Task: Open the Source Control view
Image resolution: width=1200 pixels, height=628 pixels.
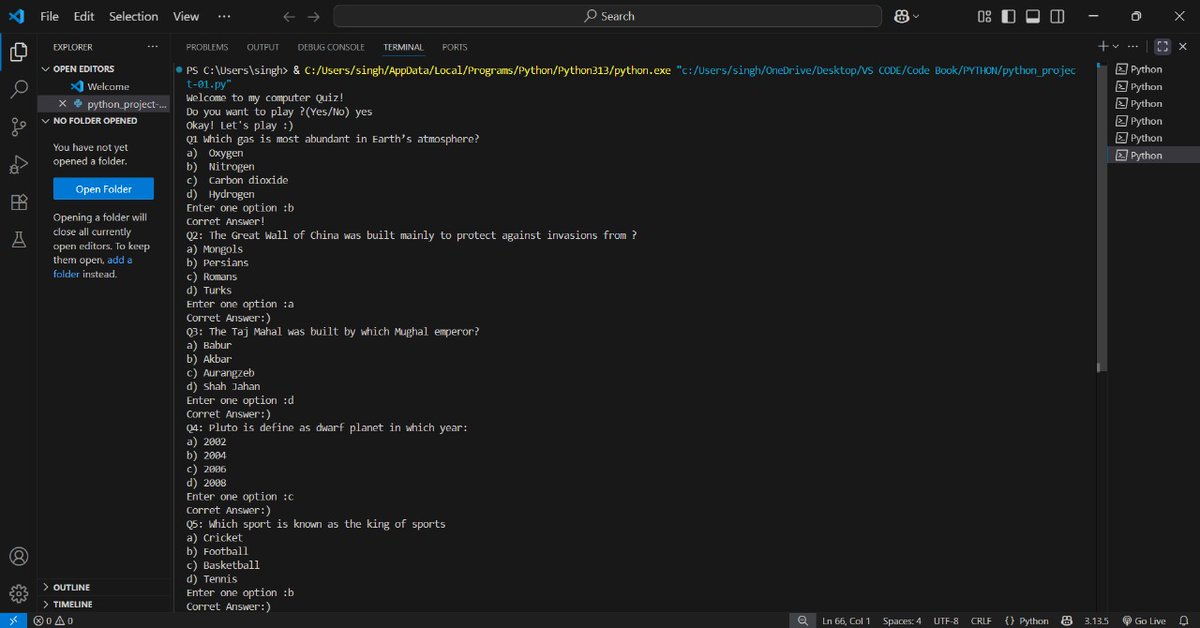Action: pos(18,127)
